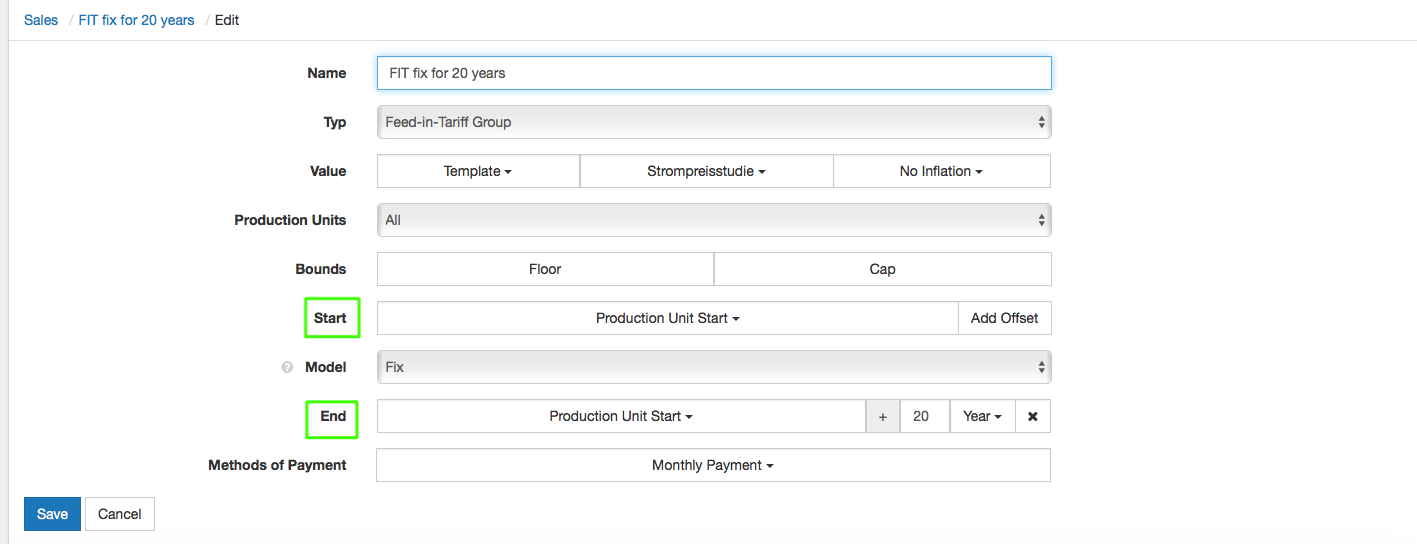The width and height of the screenshot is (1417, 544).
Task: Open the End row Production Unit Start dropdown
Action: coord(621,416)
